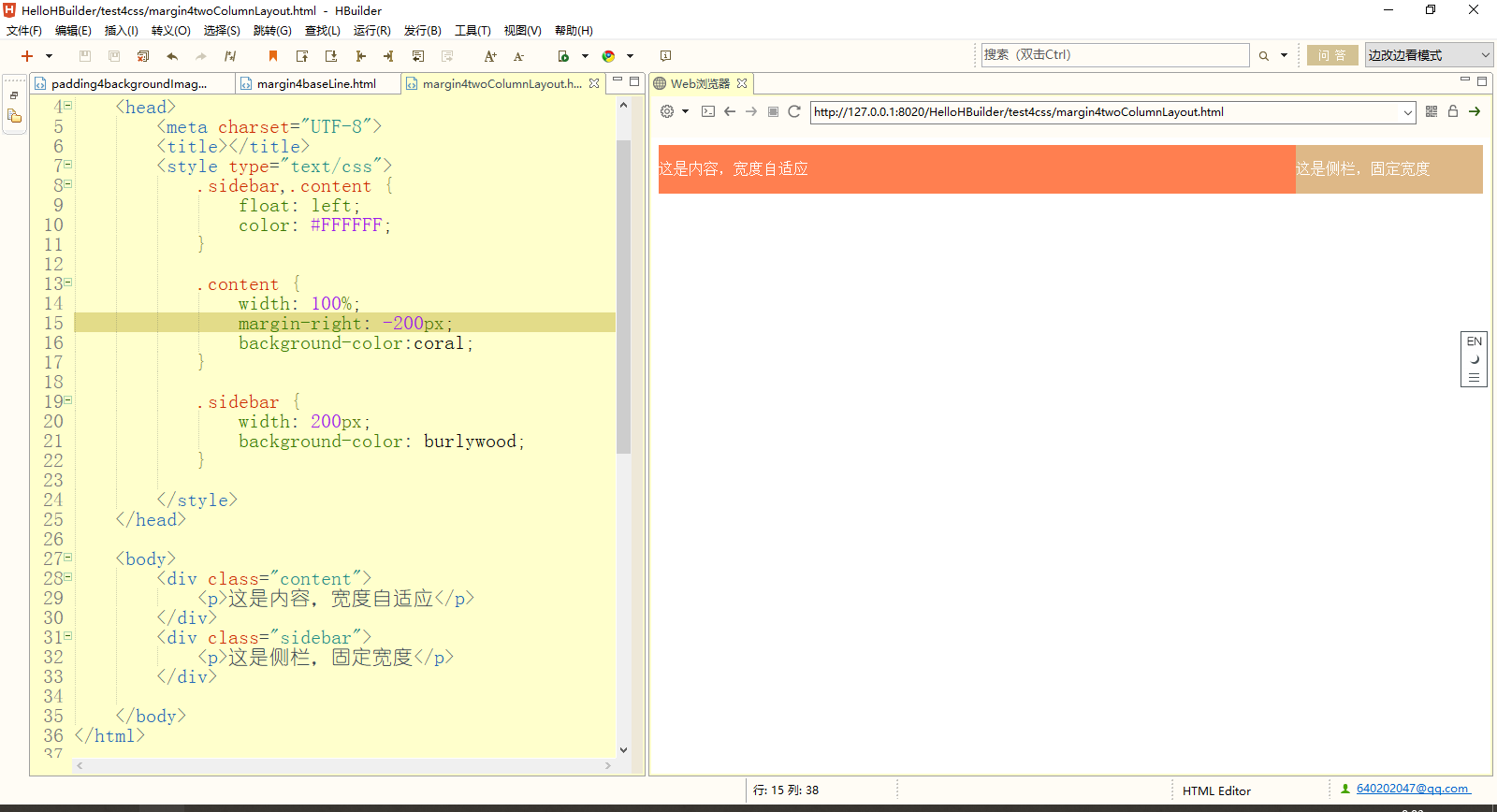This screenshot has height=812, width=1497.
Task: Expand the URL history dropdown arrow
Action: point(1408,112)
